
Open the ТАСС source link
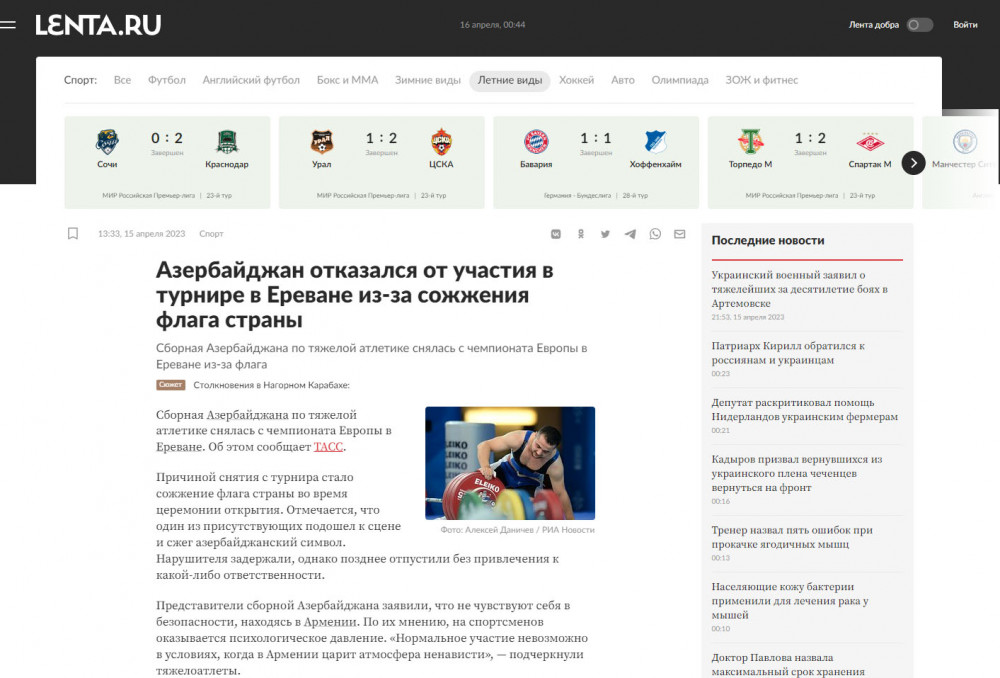[x=328, y=447]
